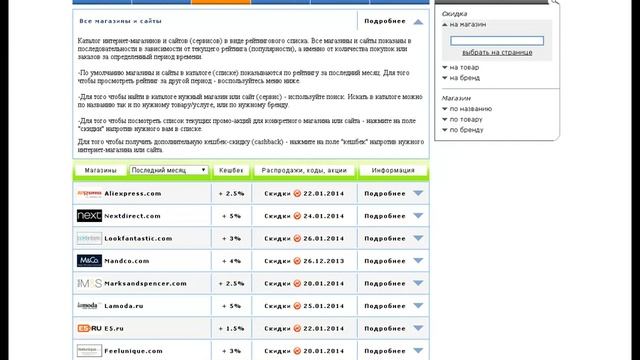Expand details arrow for Lamoda.ru
Viewport: 640px width, 360px height.
pos(418,305)
